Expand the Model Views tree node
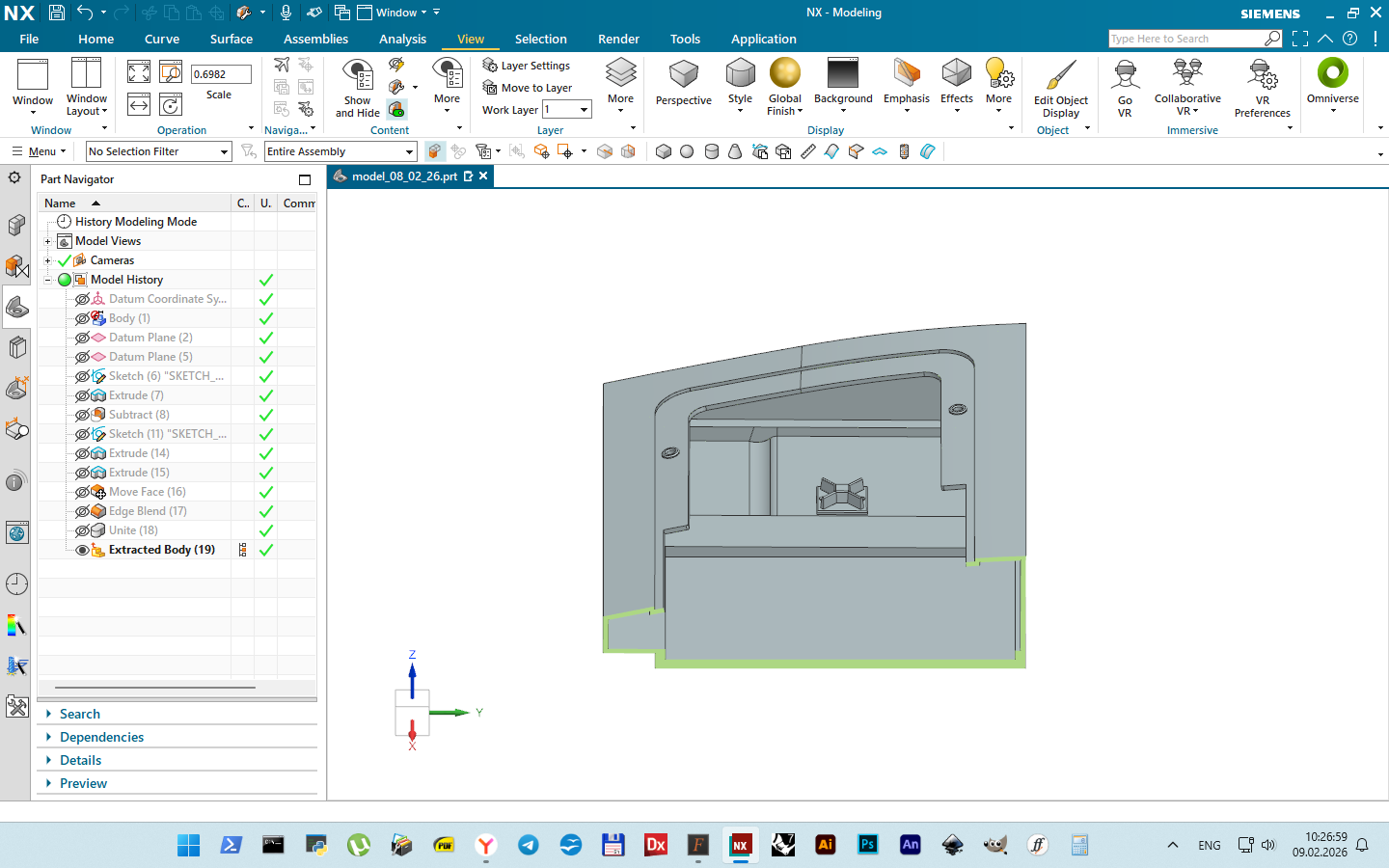Screen dimensions: 1389x868 point(47,241)
